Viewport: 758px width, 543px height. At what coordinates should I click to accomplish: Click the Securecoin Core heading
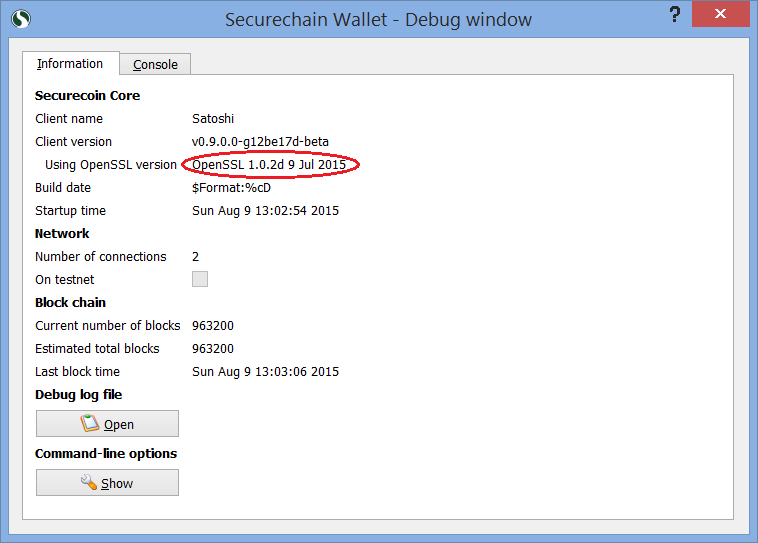click(87, 96)
